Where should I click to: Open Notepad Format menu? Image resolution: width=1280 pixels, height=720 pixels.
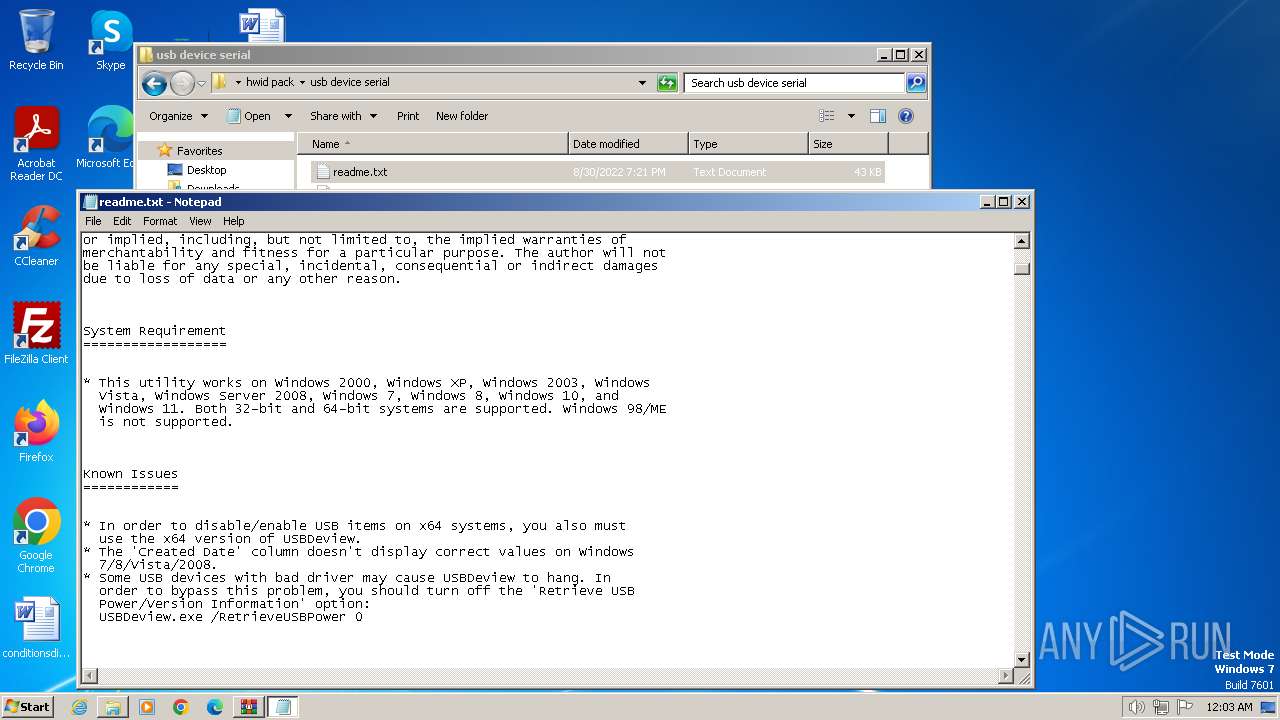pos(160,221)
